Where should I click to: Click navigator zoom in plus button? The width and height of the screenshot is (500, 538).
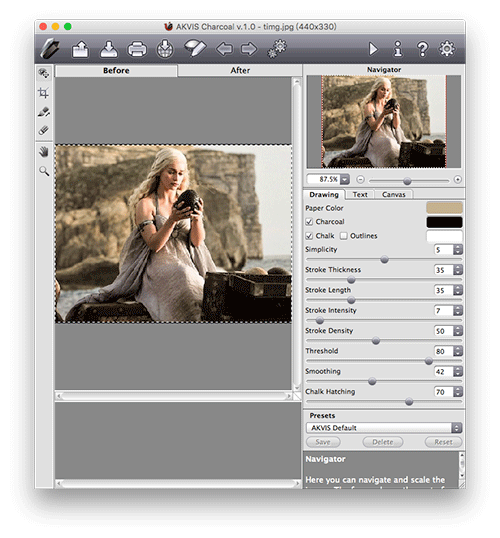tap(457, 179)
